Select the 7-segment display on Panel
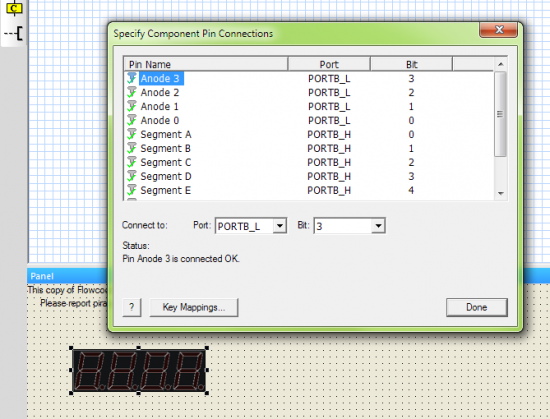The height and width of the screenshot is (419, 550). pyautogui.click(x=139, y=370)
